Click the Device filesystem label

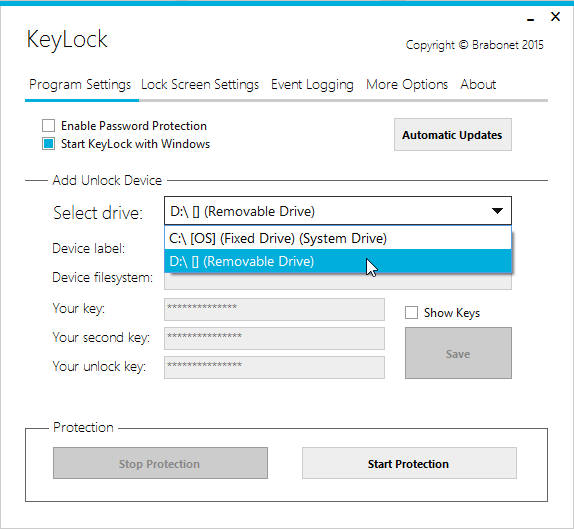[102, 277]
